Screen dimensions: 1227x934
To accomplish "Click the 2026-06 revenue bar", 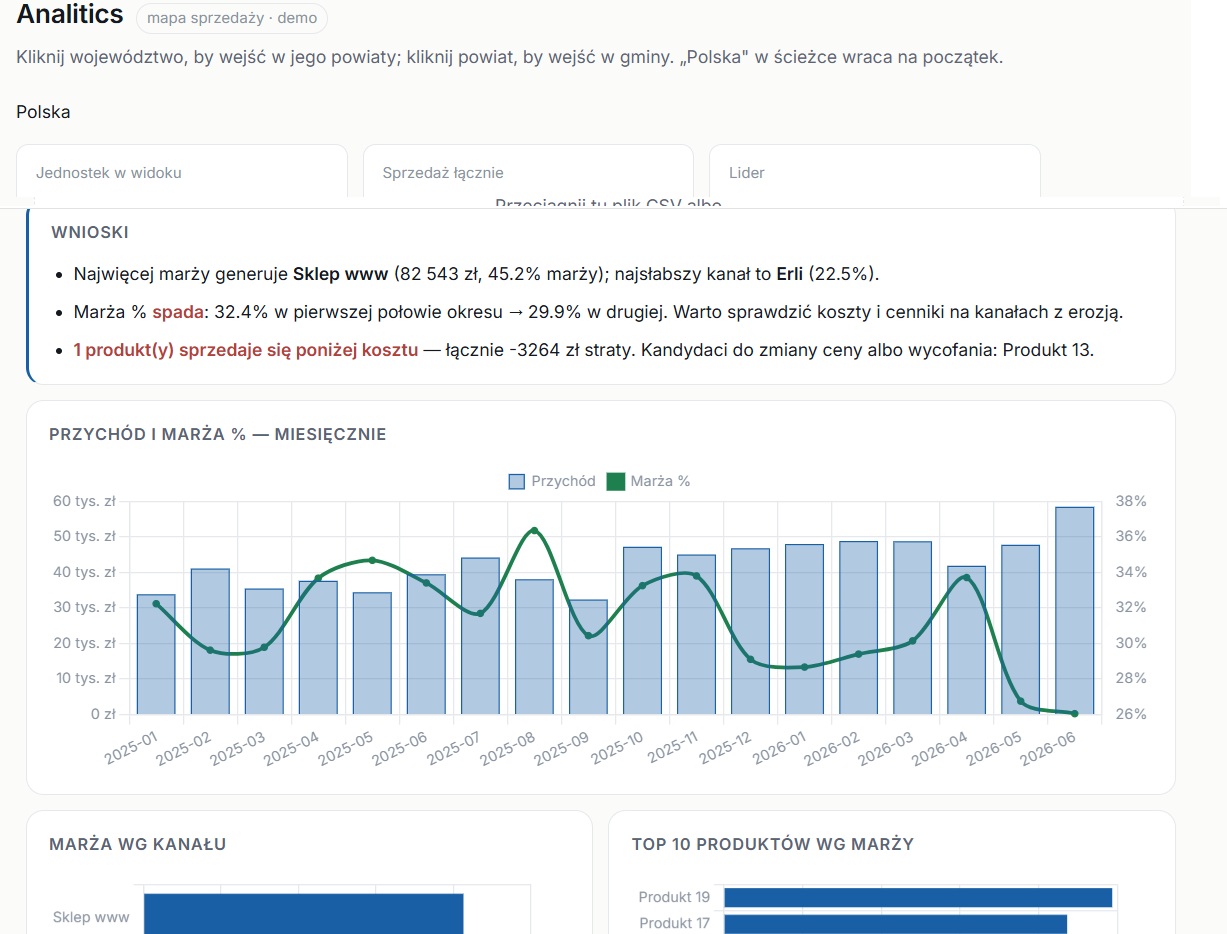I will [1075, 610].
